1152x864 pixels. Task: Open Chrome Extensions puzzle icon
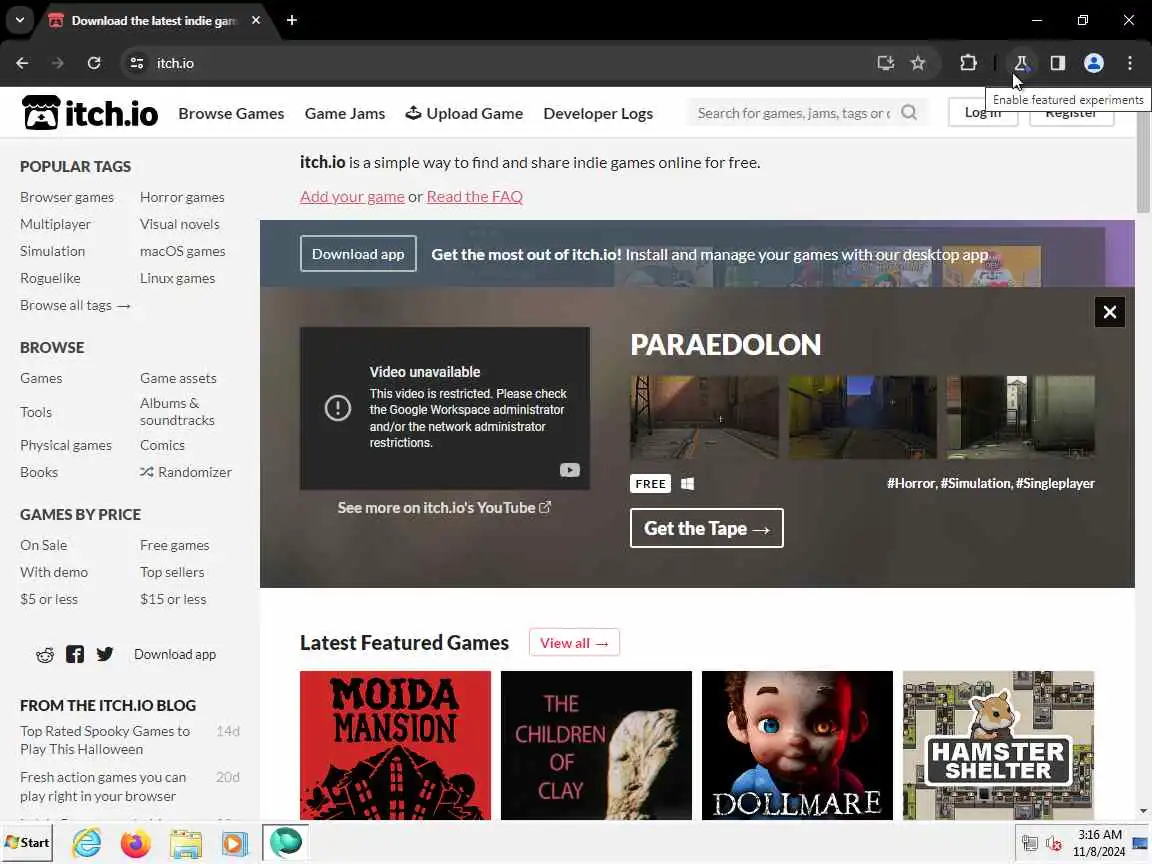(x=968, y=63)
